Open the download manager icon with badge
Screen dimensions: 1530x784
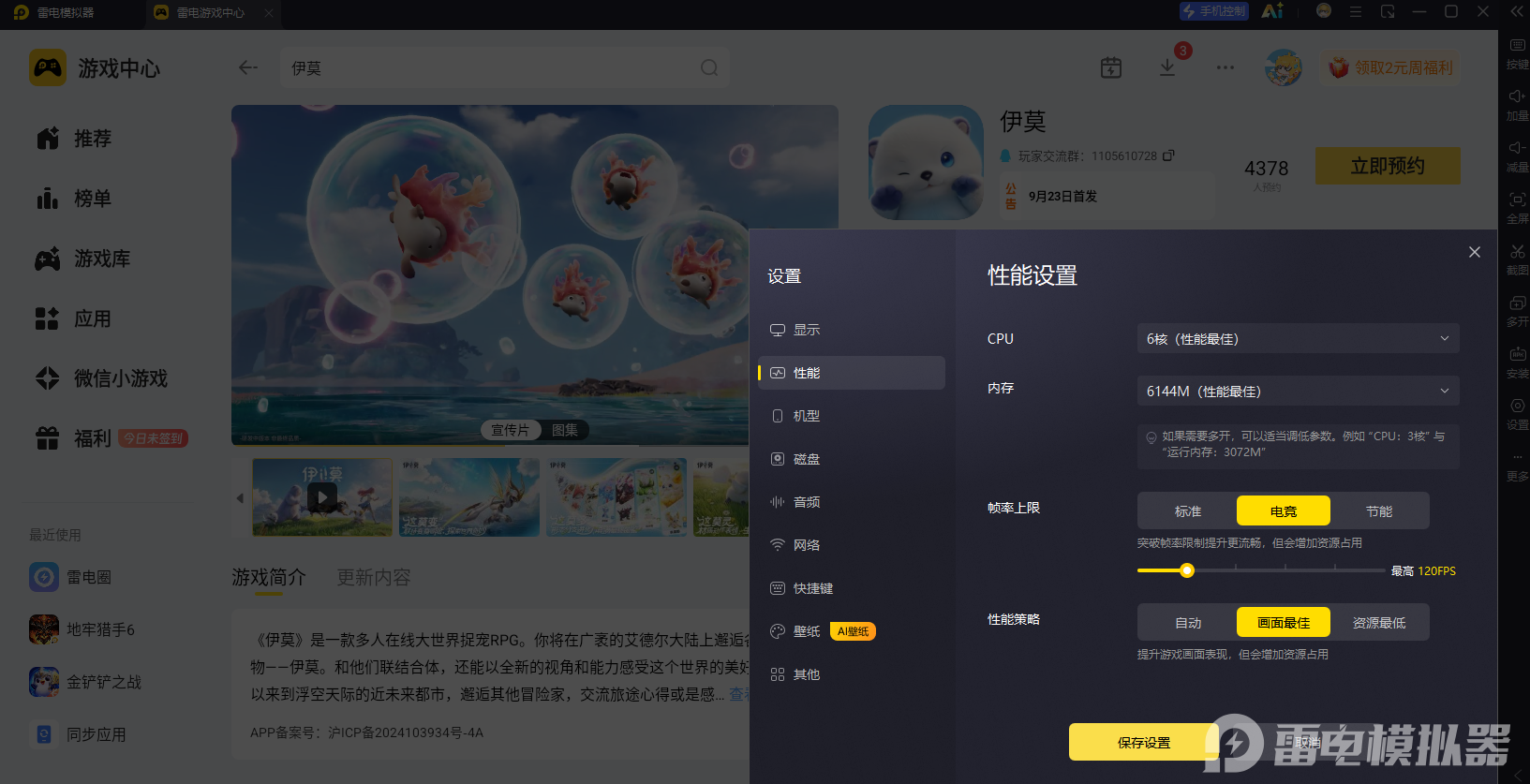click(1167, 67)
